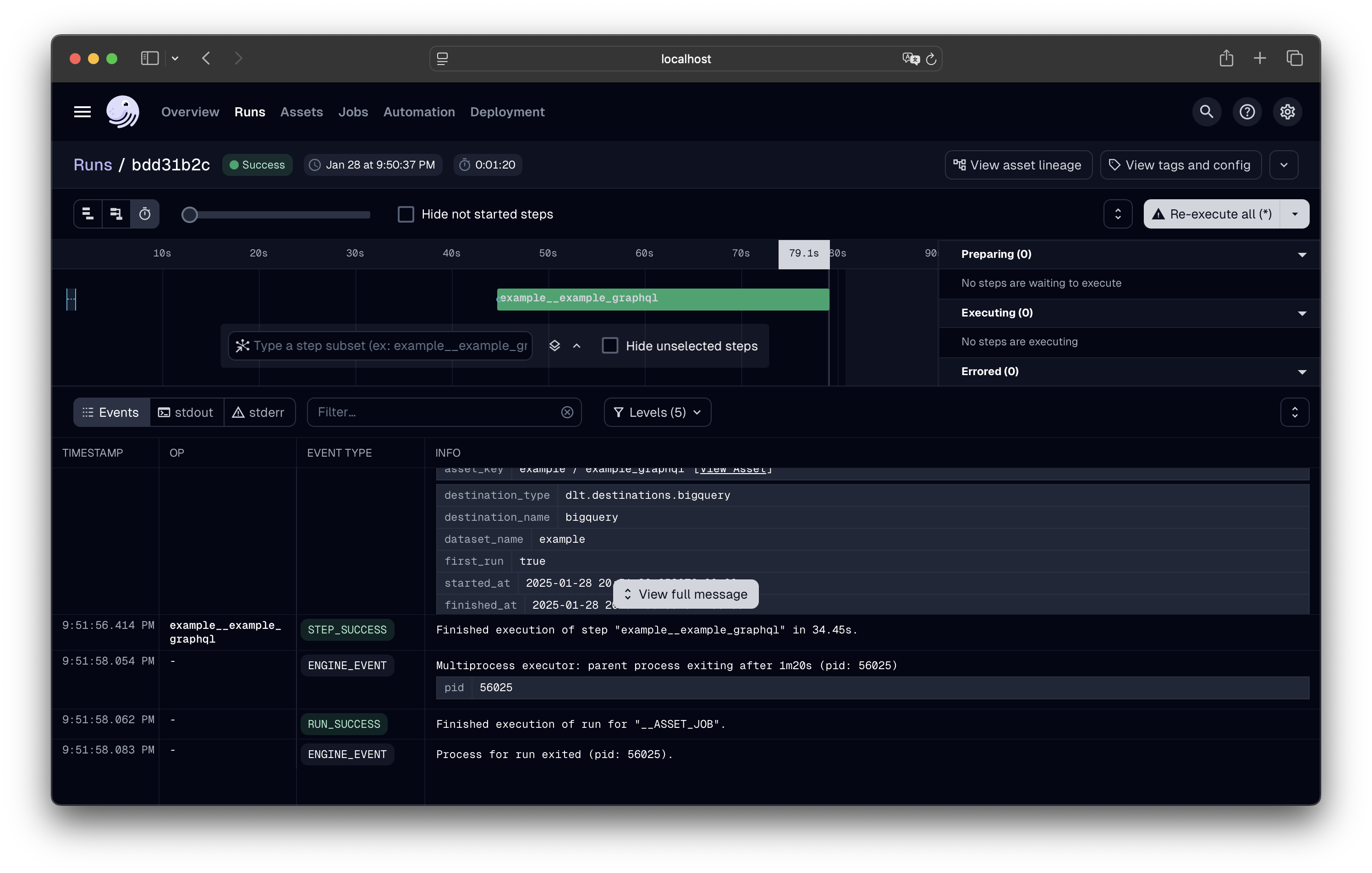Viewport: 1372px width, 873px height.
Task: Click the reload/refresh icon in browser bar
Action: [930, 57]
